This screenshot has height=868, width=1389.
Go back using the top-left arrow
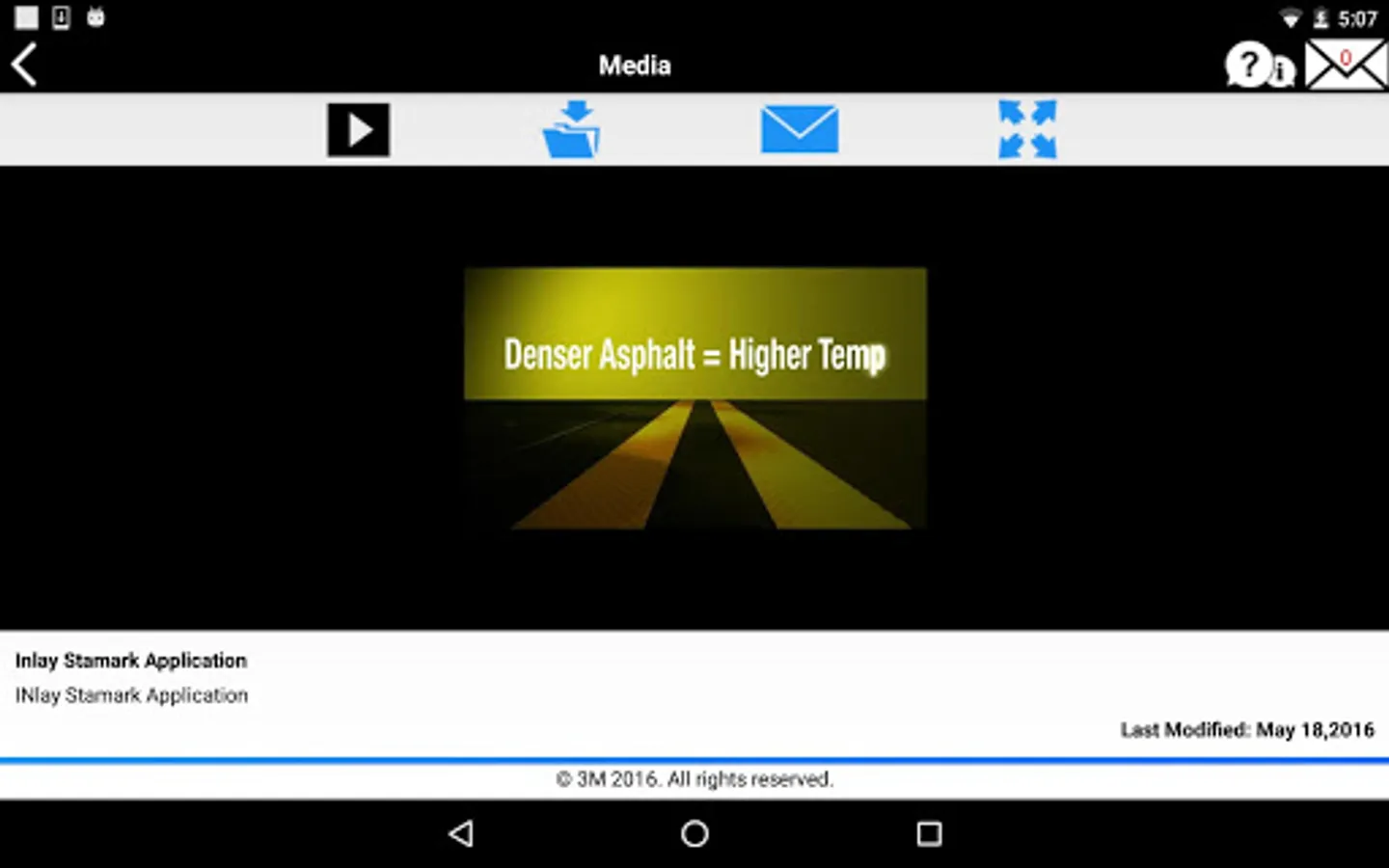pos(24,66)
